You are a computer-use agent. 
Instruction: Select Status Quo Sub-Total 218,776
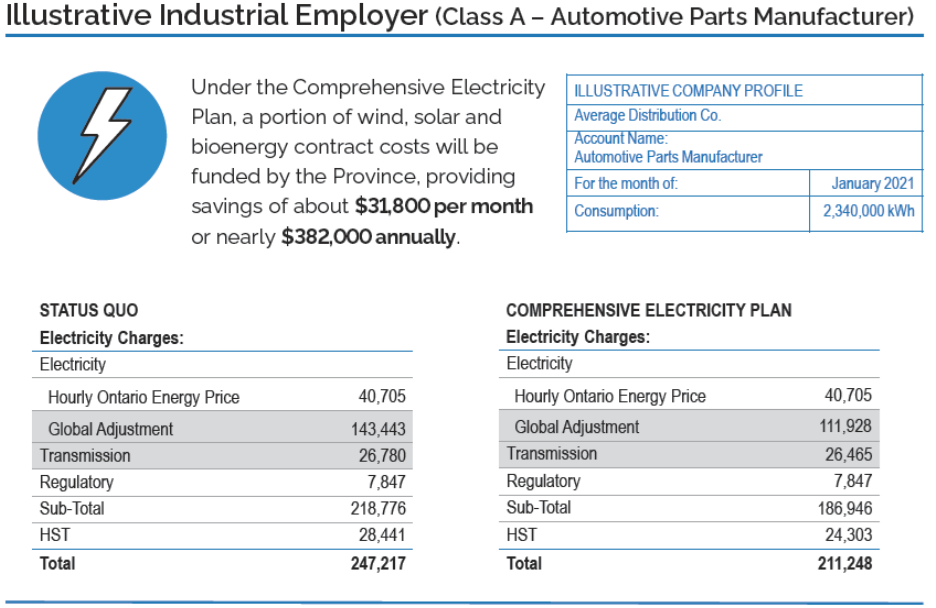378,508
